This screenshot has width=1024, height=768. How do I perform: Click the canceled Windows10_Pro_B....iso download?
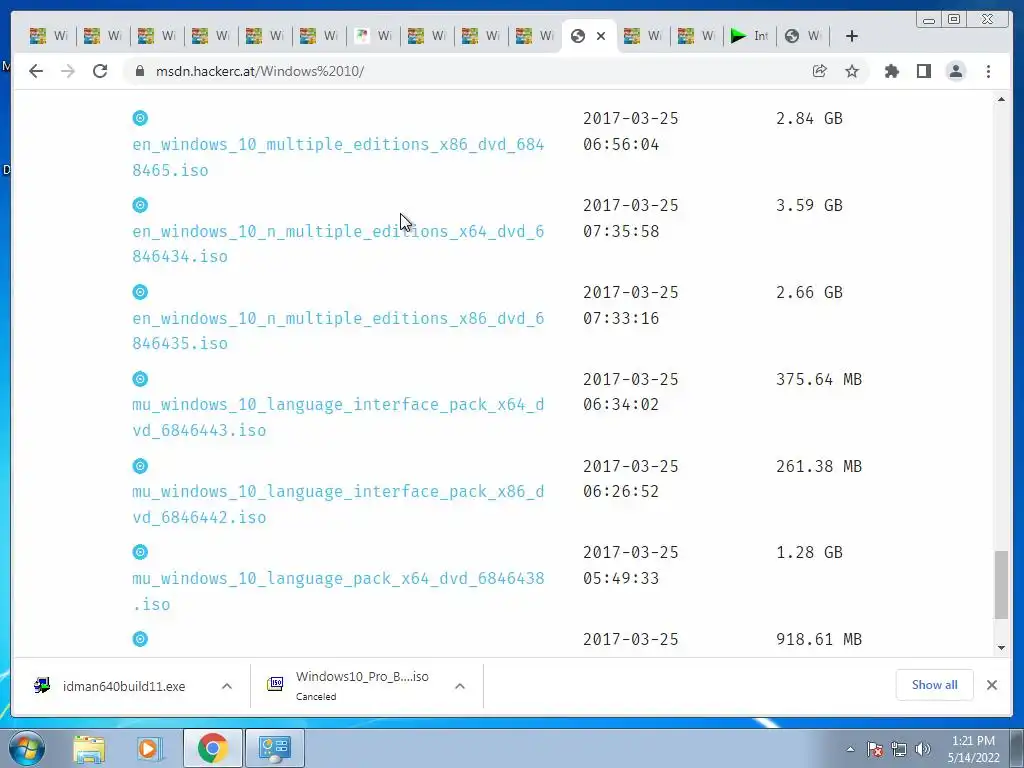[366, 686]
